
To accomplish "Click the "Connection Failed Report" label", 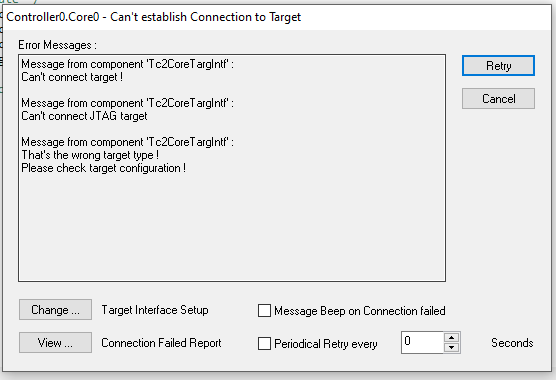I will pos(161,343).
